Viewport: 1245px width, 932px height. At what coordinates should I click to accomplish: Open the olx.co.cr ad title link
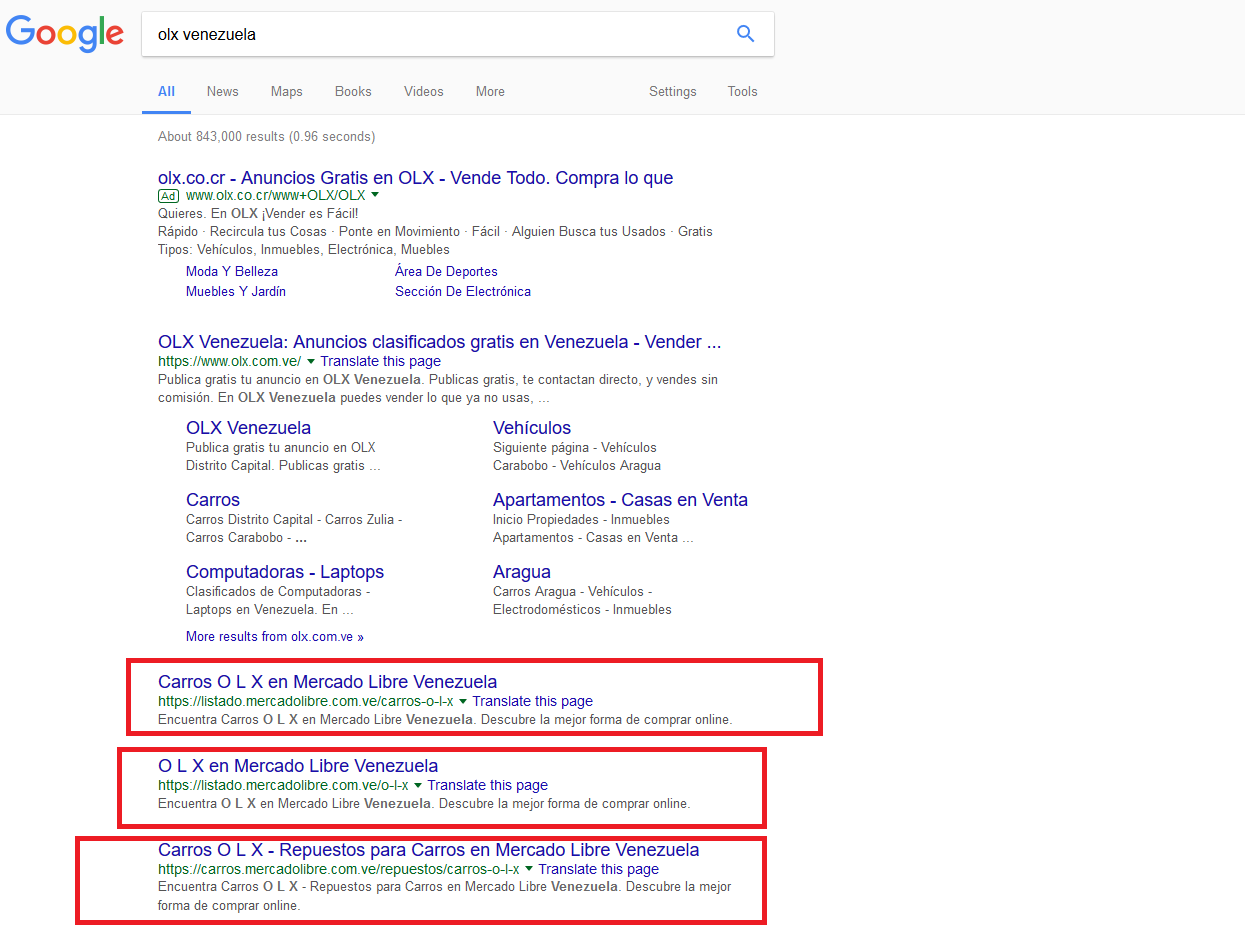(416, 178)
